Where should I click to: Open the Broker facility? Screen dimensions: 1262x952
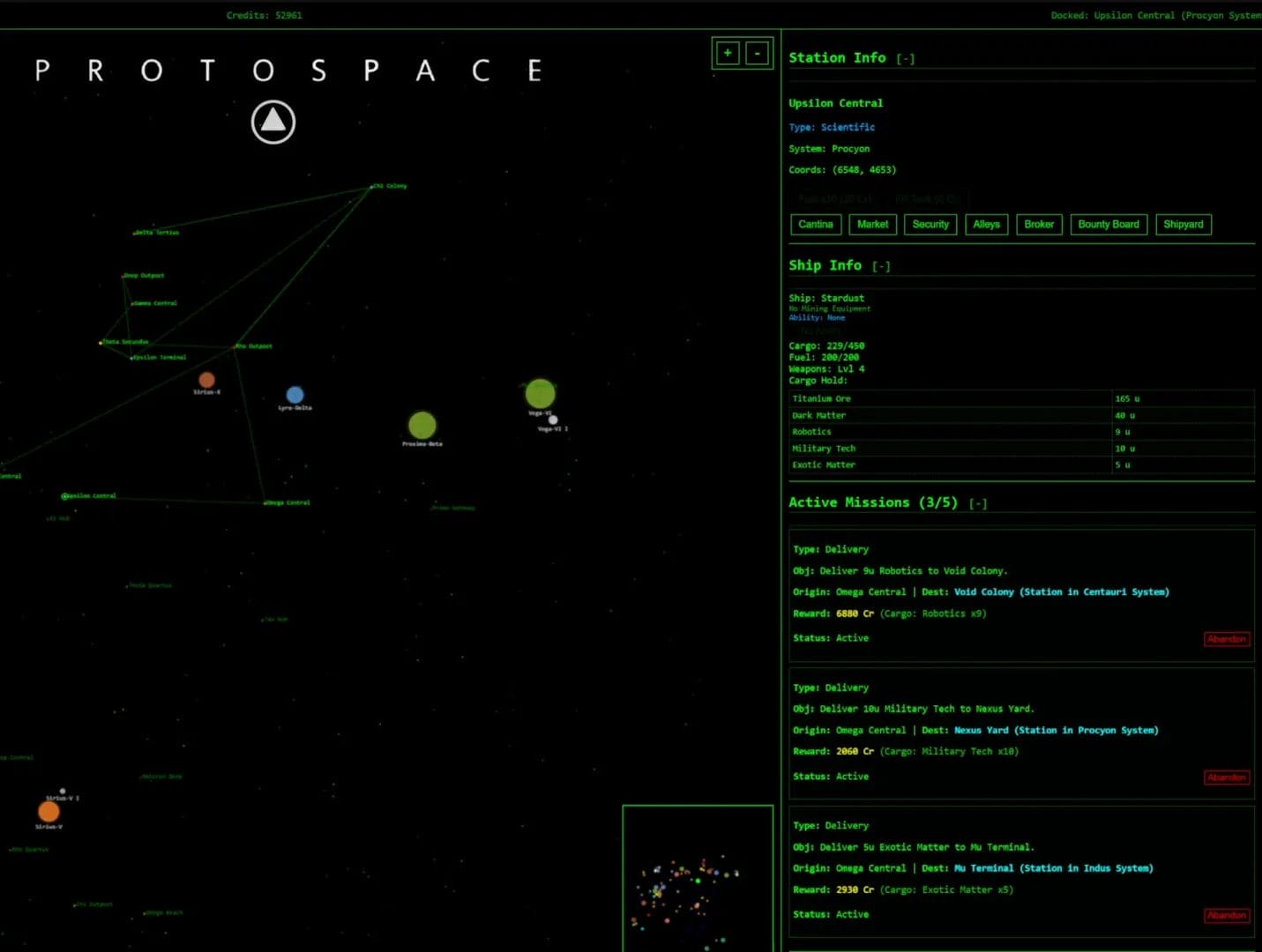click(x=1039, y=224)
